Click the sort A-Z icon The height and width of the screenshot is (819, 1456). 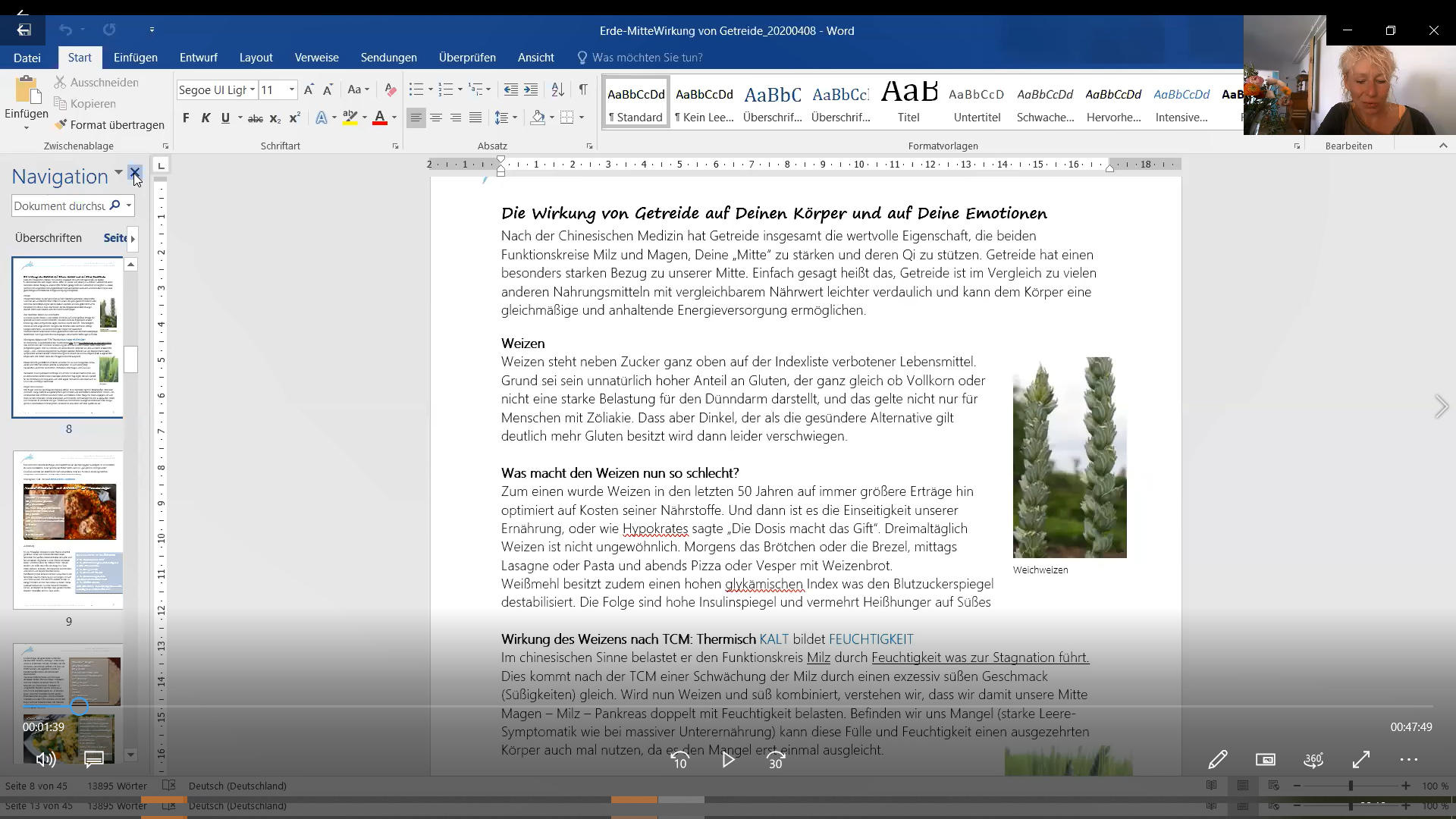[557, 89]
